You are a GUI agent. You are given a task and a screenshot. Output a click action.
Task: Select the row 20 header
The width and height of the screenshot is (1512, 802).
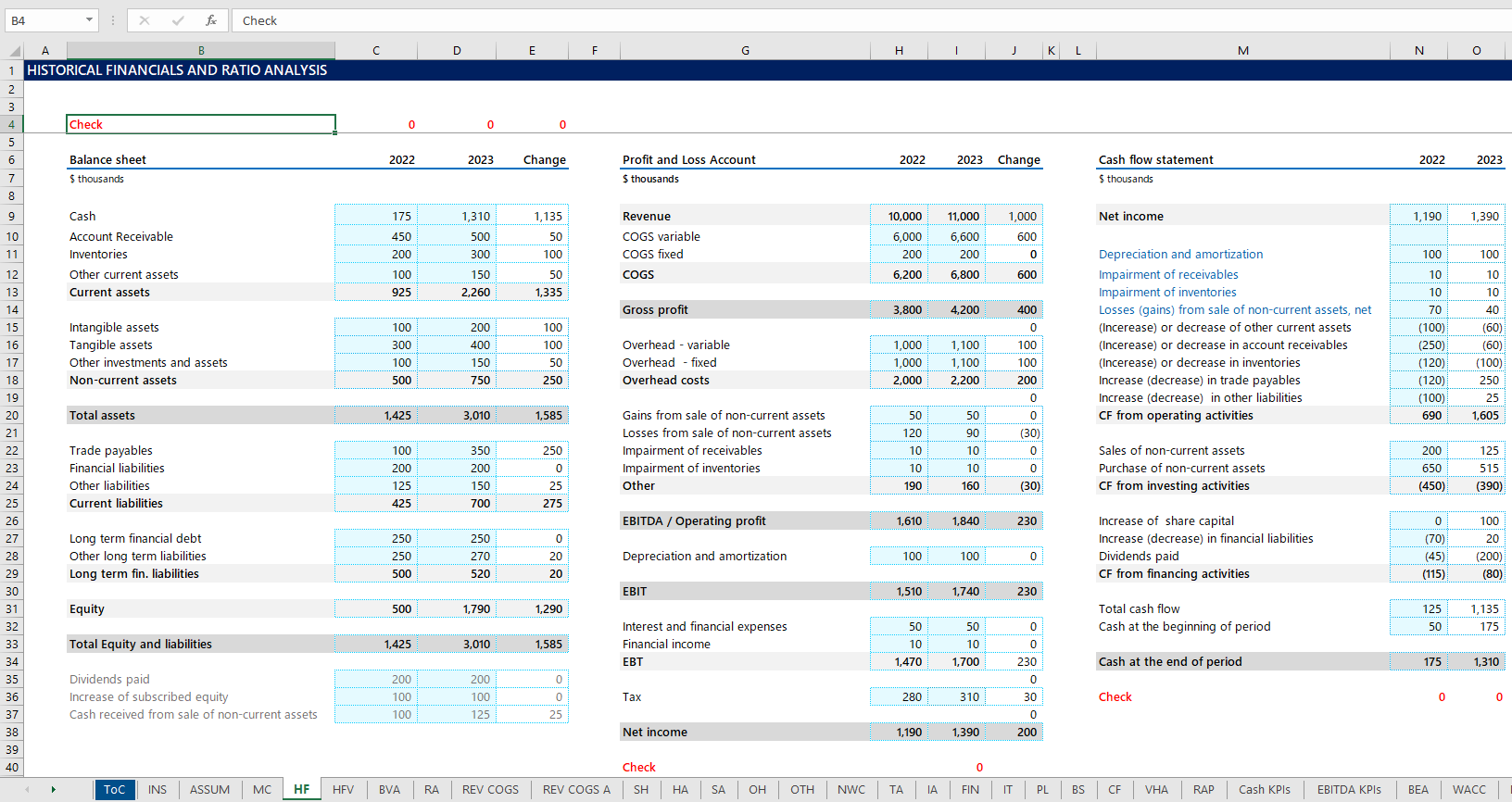click(x=12, y=416)
